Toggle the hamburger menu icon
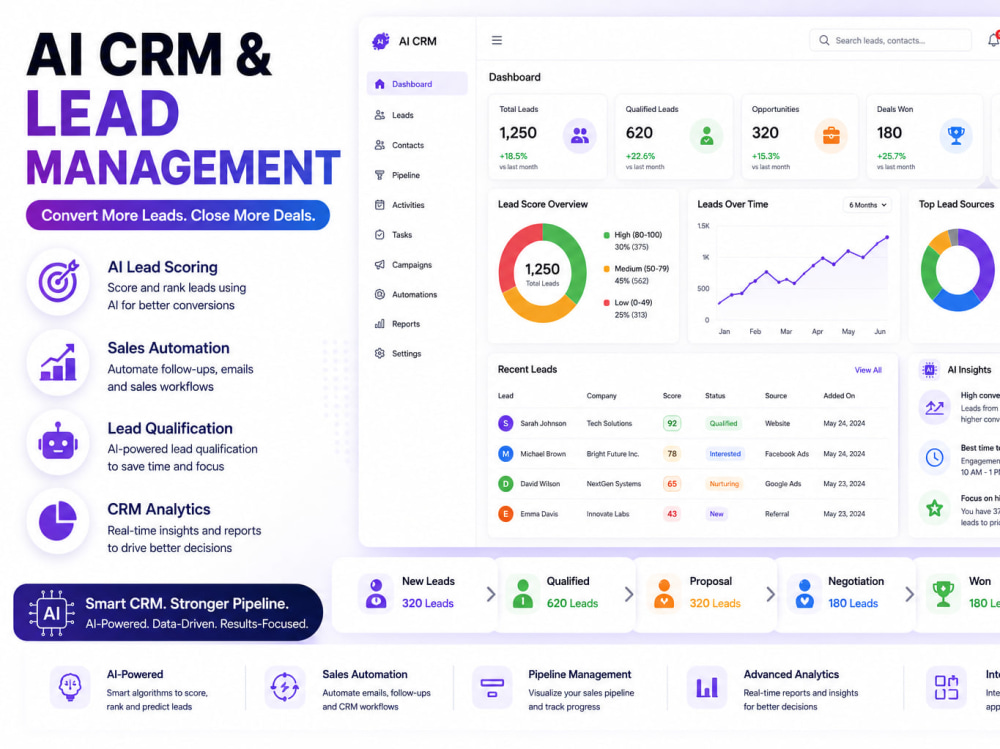Screen dimensions: 1000x749 click(497, 40)
